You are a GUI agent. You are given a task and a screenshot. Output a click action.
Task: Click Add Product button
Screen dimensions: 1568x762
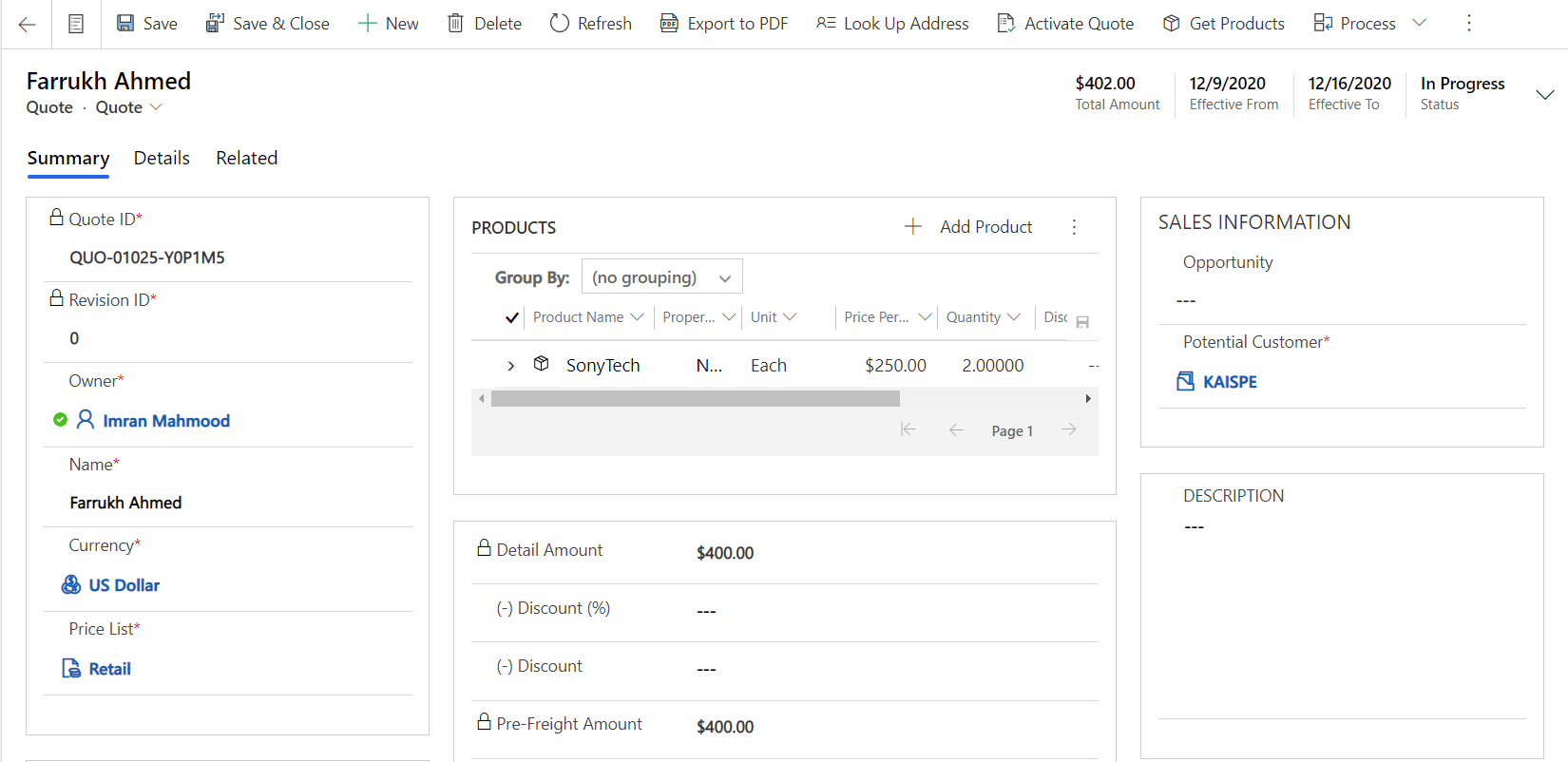pos(968,227)
